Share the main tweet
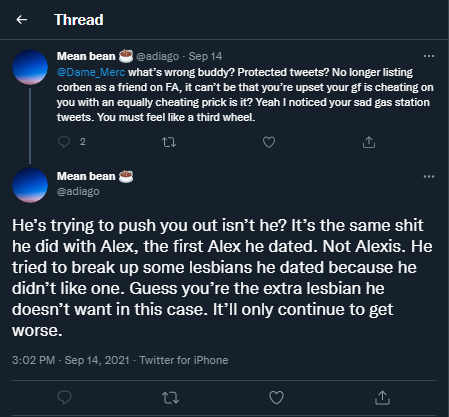The height and width of the screenshot is (417, 449). pyautogui.click(x=382, y=397)
